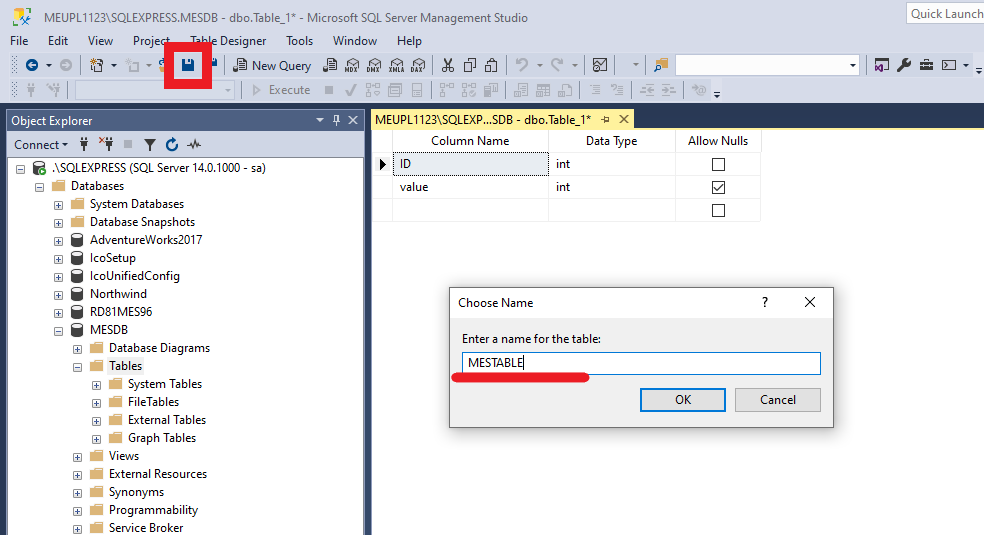Collapse the Databases folder node
Image resolution: width=984 pixels, height=535 pixels.
(x=40, y=187)
